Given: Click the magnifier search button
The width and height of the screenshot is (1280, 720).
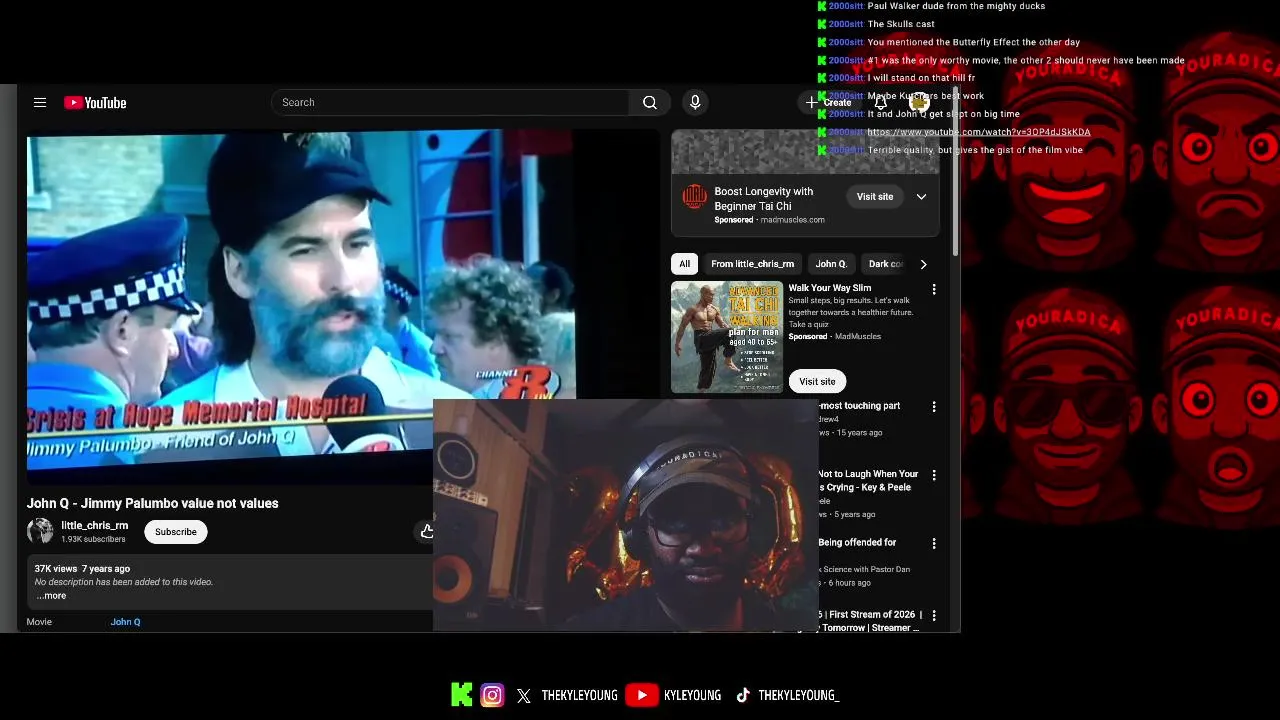Looking at the screenshot, I should pyautogui.click(x=650, y=102).
